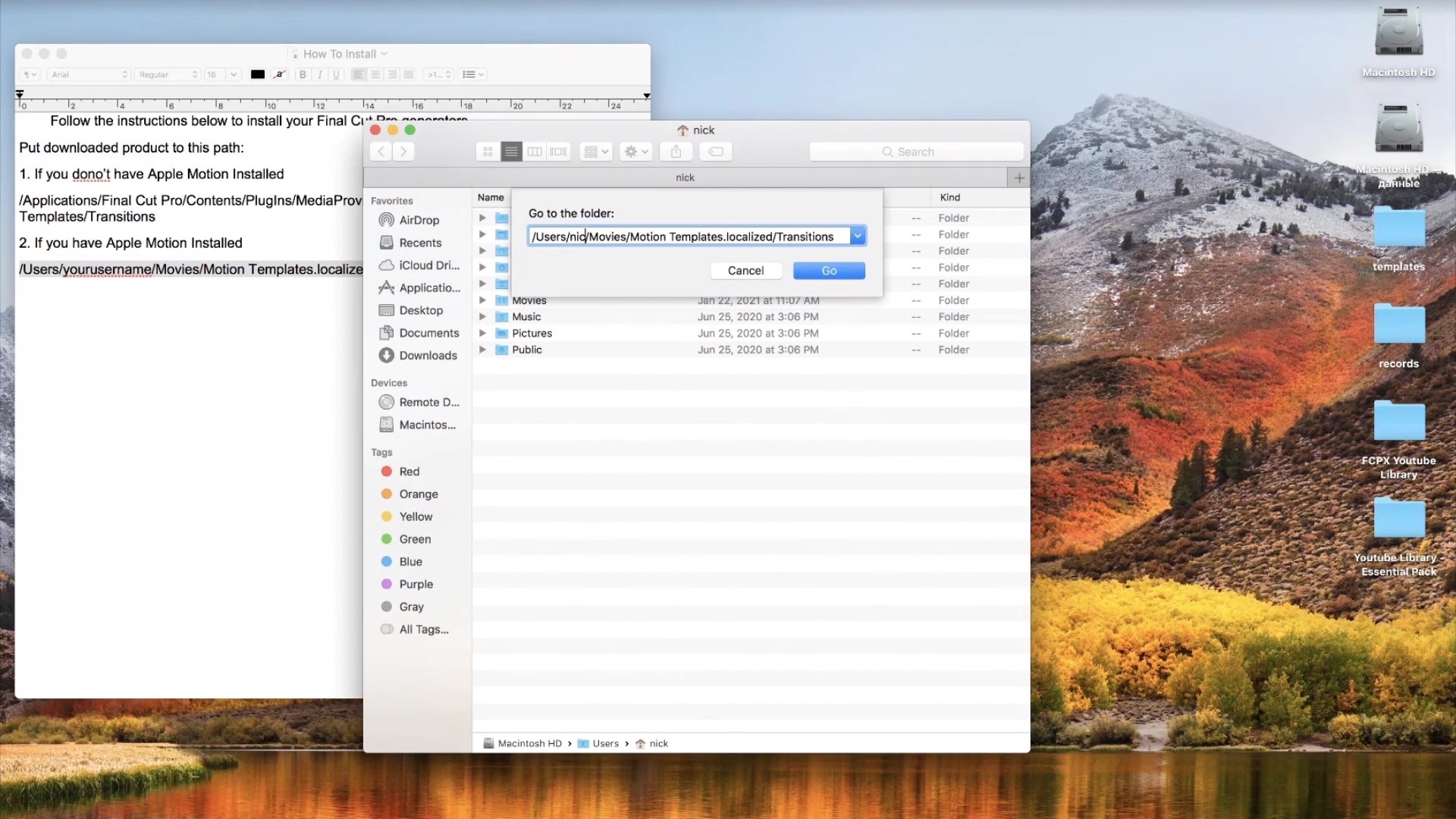Click the Cancel button in Go To Folder
The width and height of the screenshot is (1456, 819).
[745, 270]
